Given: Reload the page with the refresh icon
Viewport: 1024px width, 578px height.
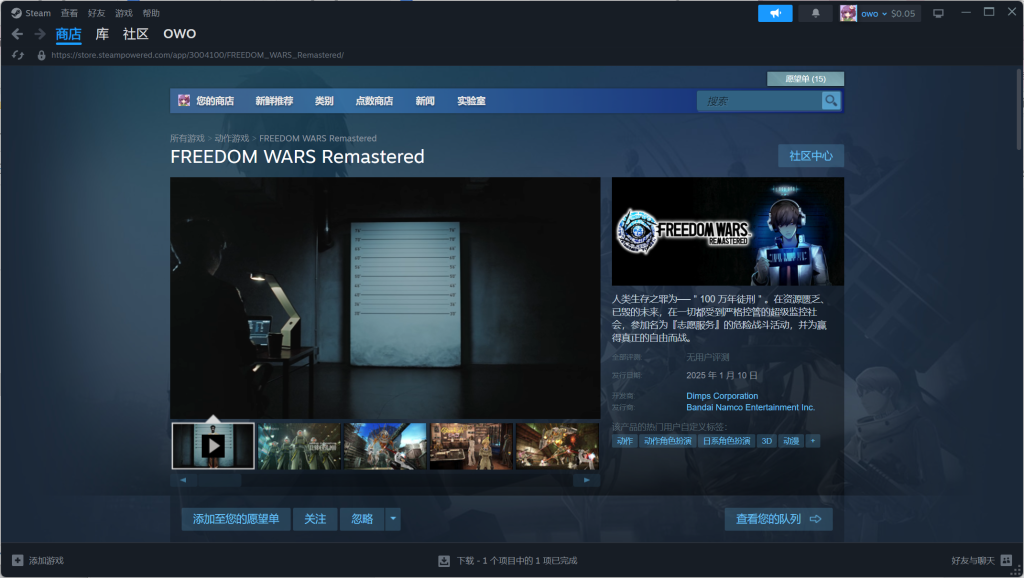Looking at the screenshot, I should pos(18,56).
